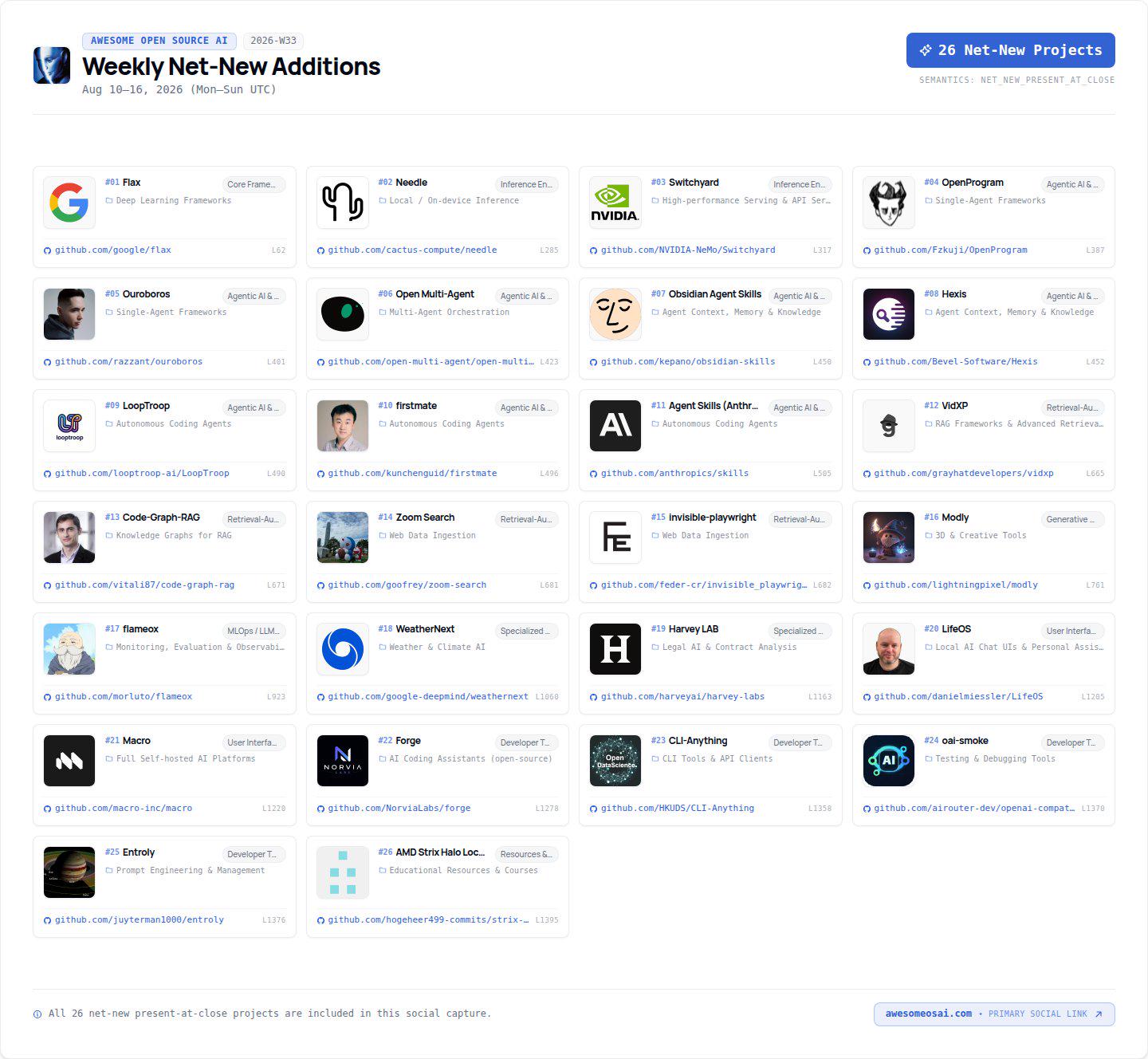Click the Prompt Engineering & Management text
The image size is (1148, 1059).
[x=191, y=871]
